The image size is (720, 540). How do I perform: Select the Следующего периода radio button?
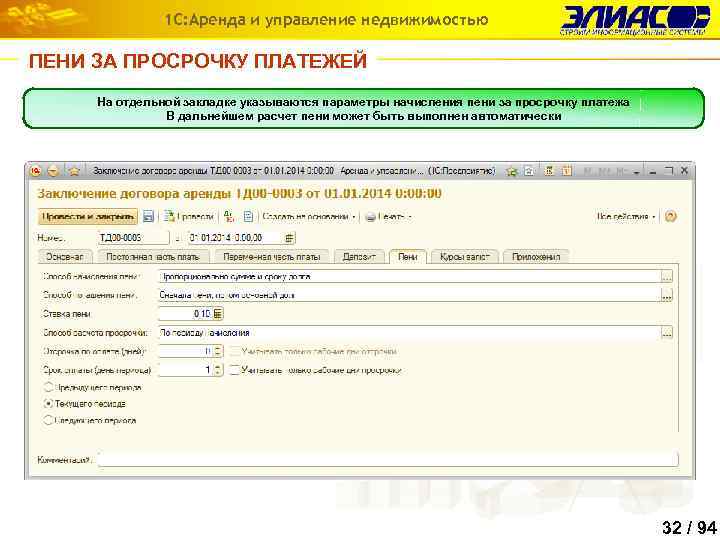[48, 420]
